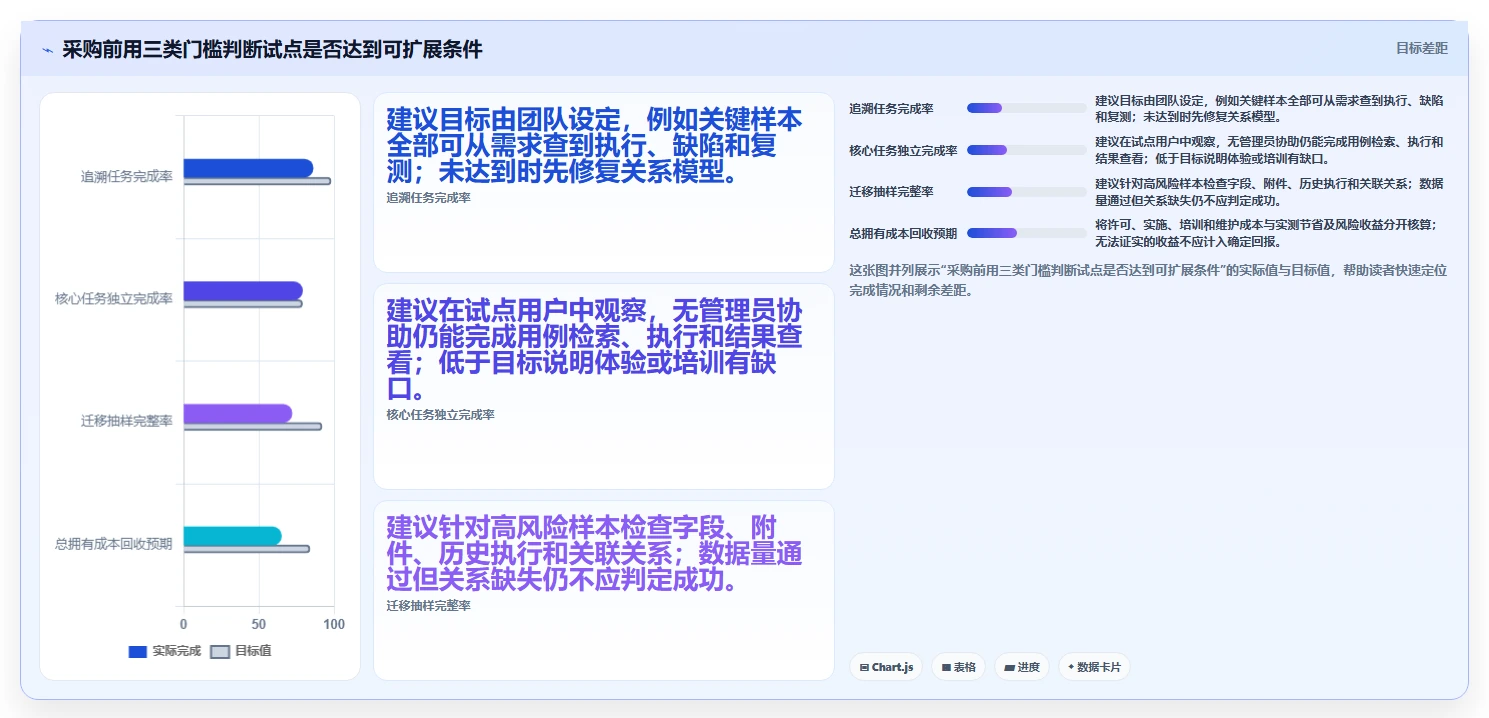Click the x-axis tick value 100
The height and width of the screenshot is (718, 1489).
coord(334,624)
